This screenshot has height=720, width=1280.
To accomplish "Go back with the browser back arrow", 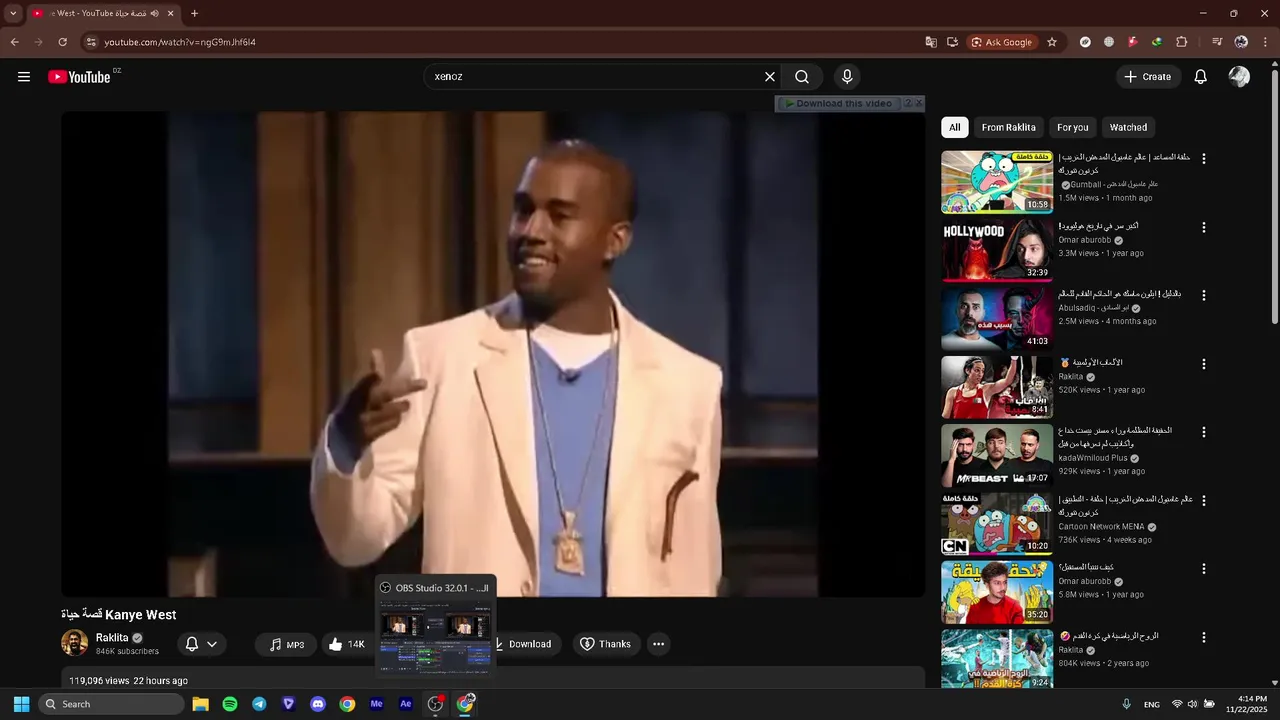I will 14,42.
